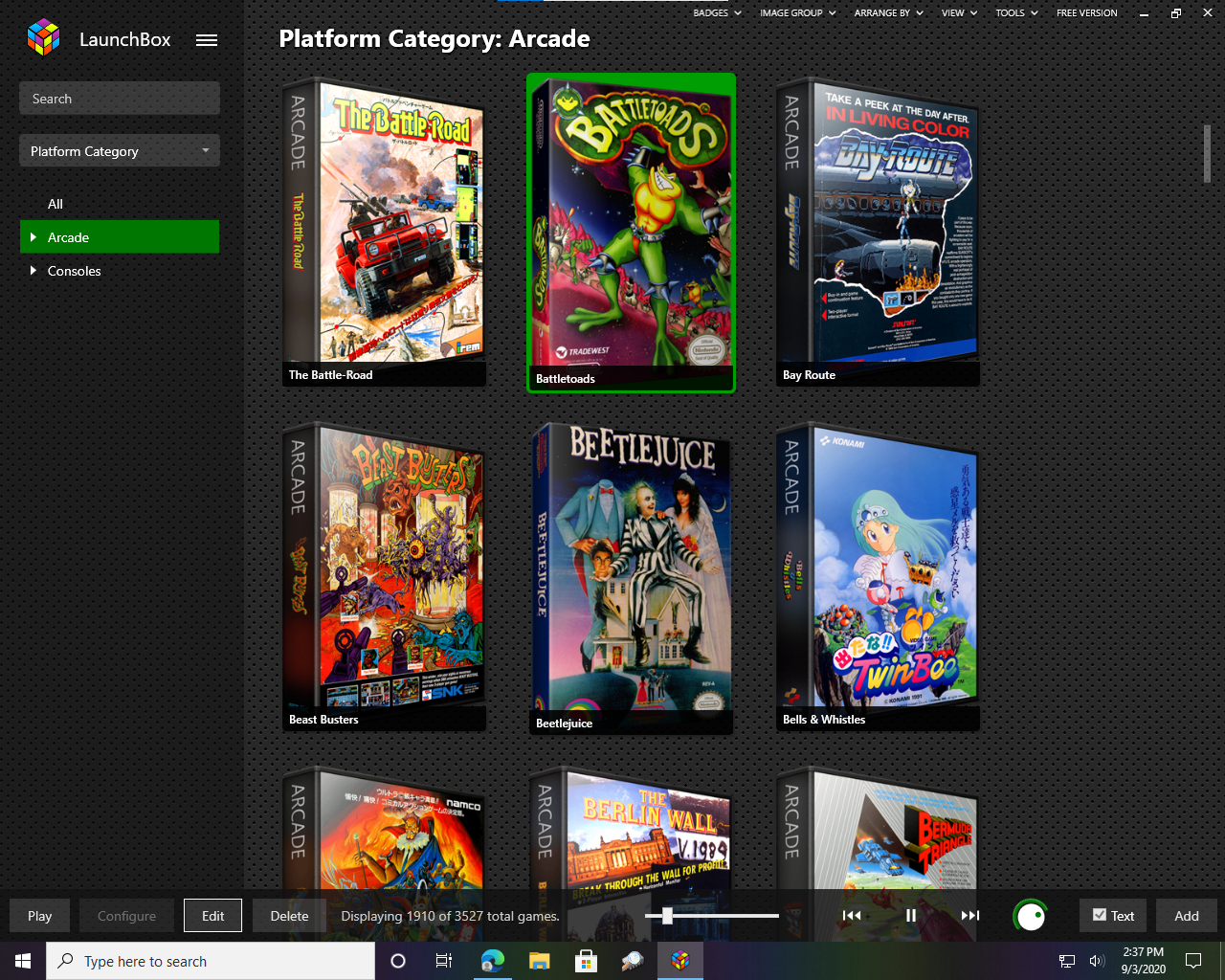Select the Bay Route game box

coord(878,231)
